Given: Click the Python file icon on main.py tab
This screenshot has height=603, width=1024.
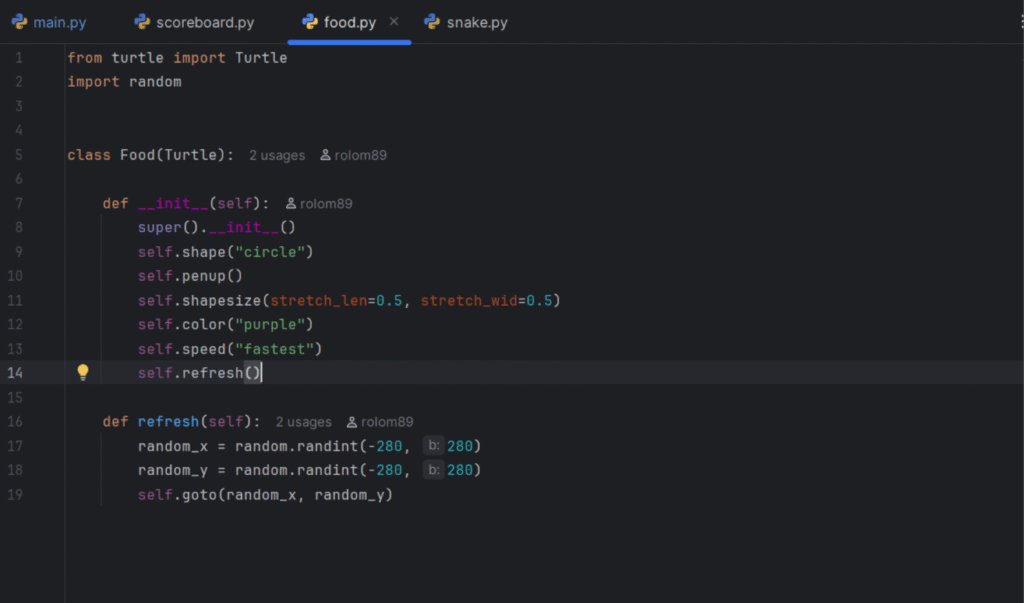Looking at the screenshot, I should 19,22.
